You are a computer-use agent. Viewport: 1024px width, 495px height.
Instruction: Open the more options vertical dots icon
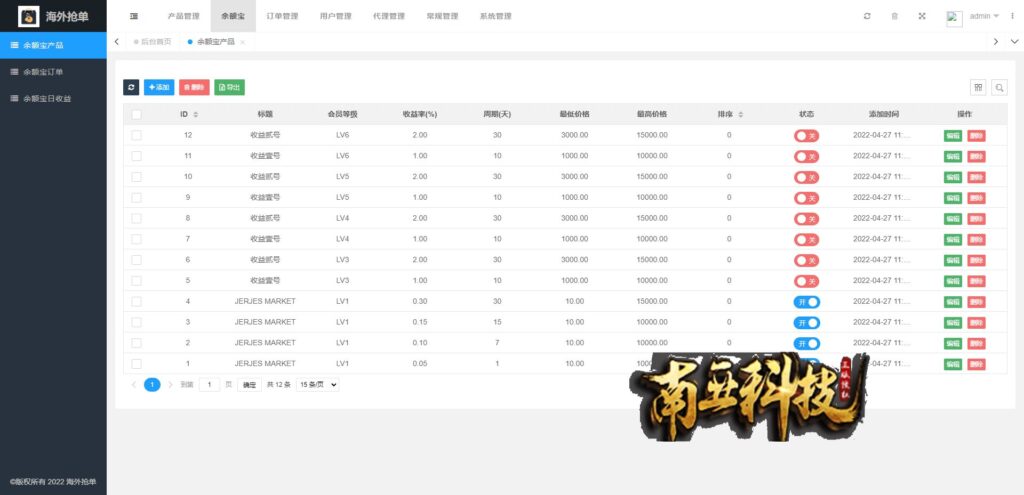(x=1013, y=16)
